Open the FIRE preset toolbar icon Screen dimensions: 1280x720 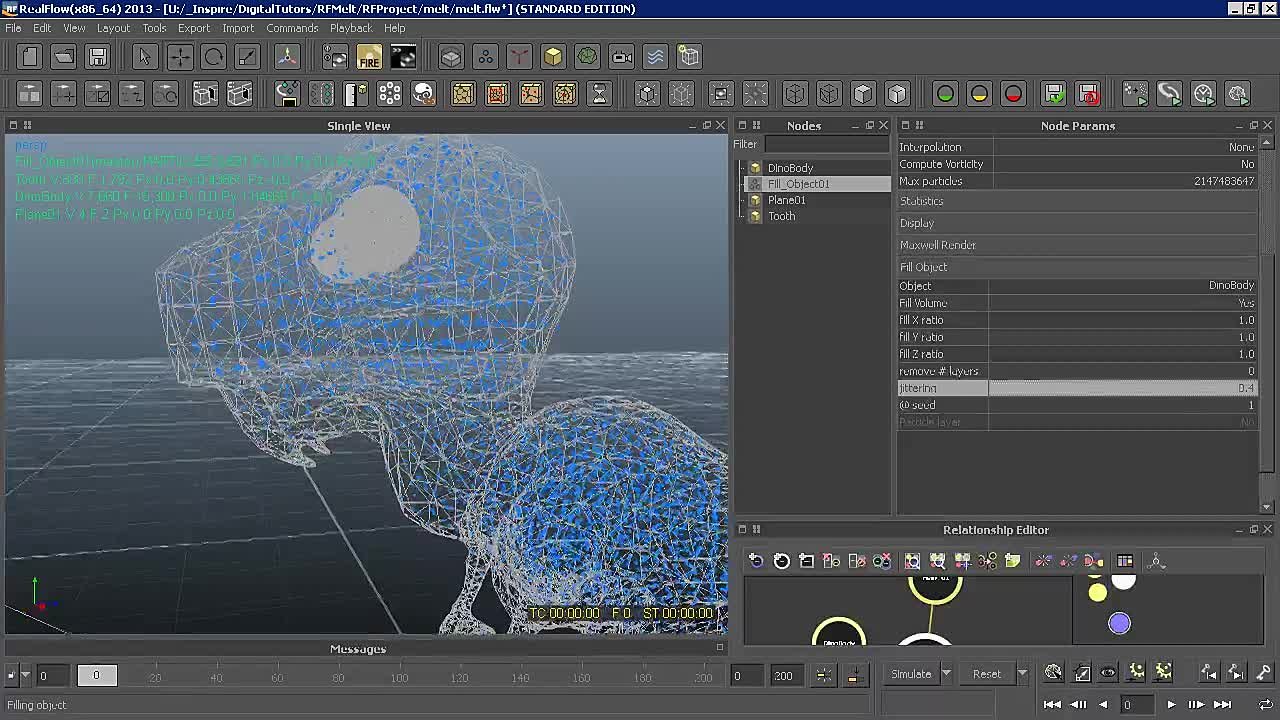370,57
